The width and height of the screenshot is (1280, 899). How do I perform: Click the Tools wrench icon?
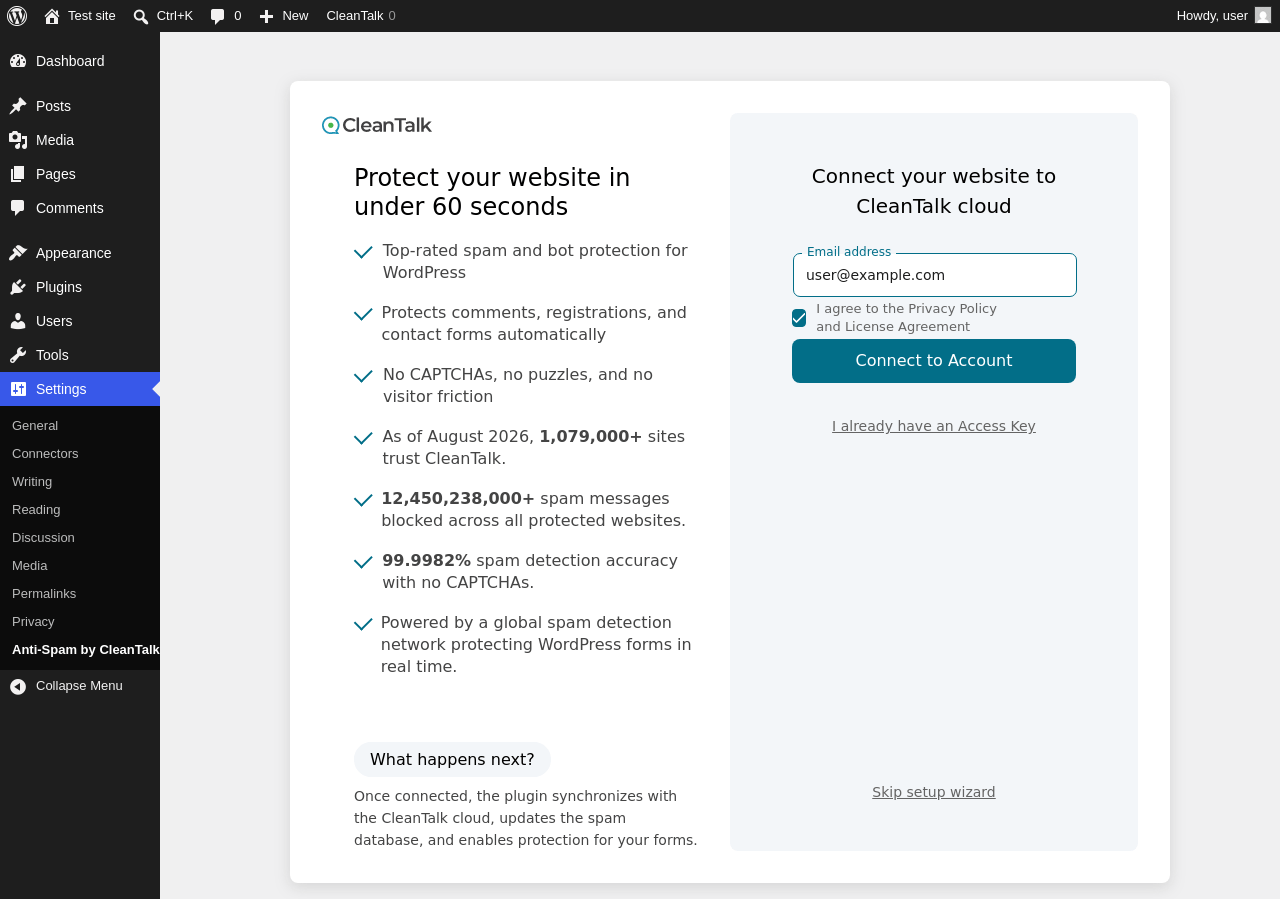pos(18,355)
